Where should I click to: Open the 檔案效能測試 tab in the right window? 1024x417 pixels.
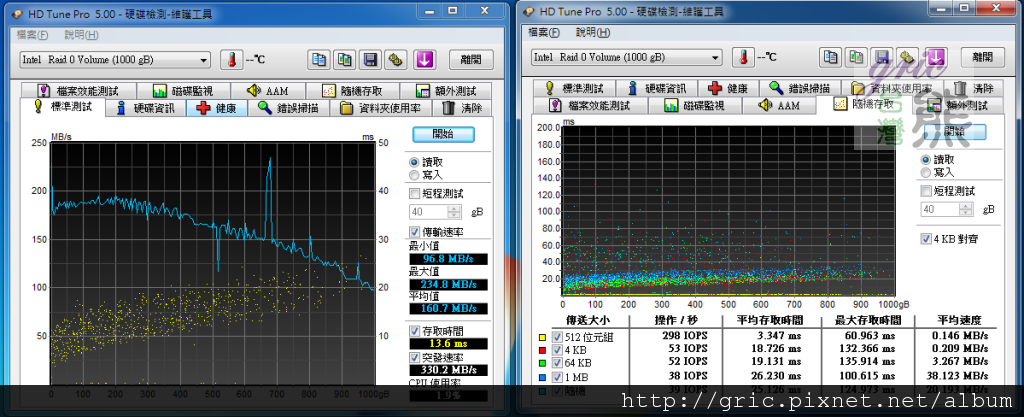pyautogui.click(x=590, y=105)
